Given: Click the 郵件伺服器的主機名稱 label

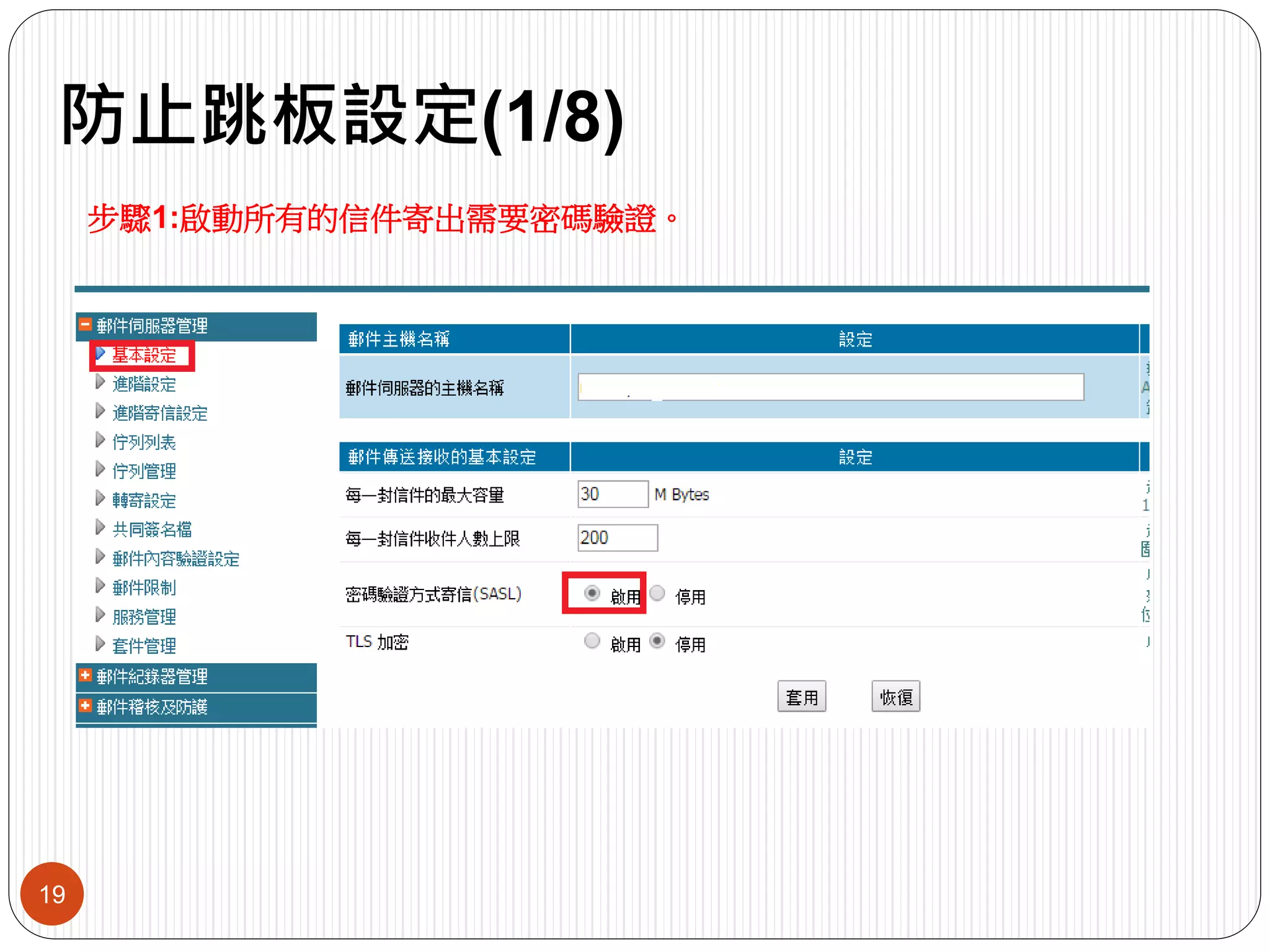Looking at the screenshot, I should point(424,388).
